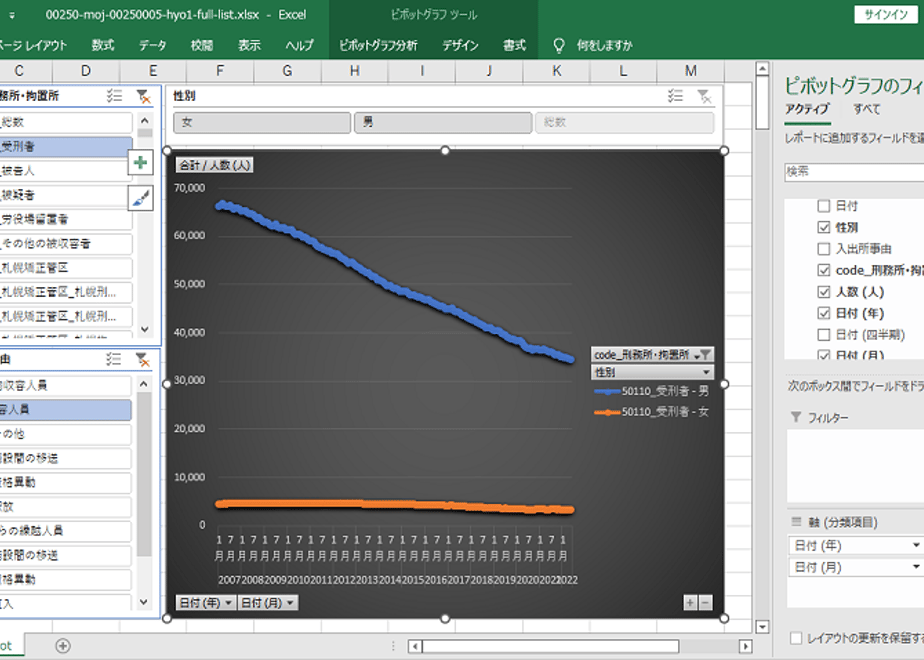Click the legend entry 50110_受刑者 - 女

coord(651,412)
